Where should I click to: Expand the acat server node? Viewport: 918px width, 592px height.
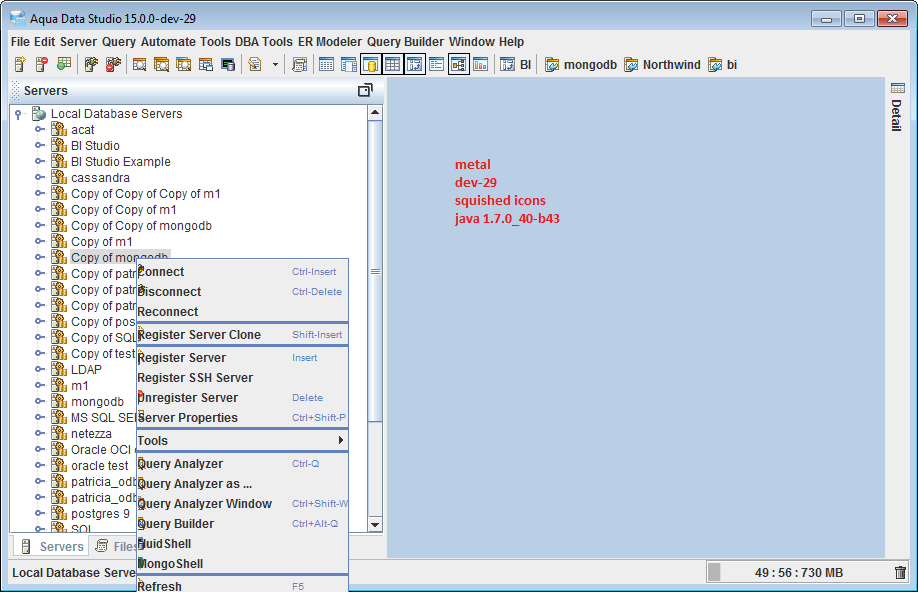pos(39,129)
